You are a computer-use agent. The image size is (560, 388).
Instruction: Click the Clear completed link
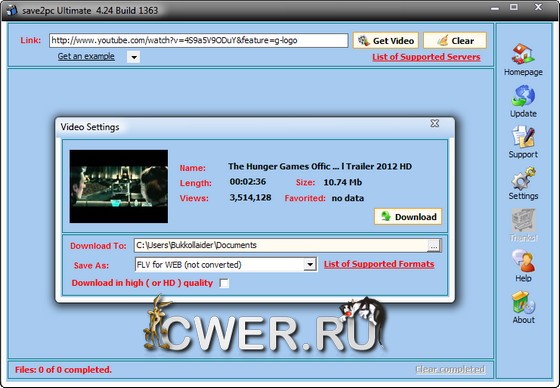click(x=450, y=369)
